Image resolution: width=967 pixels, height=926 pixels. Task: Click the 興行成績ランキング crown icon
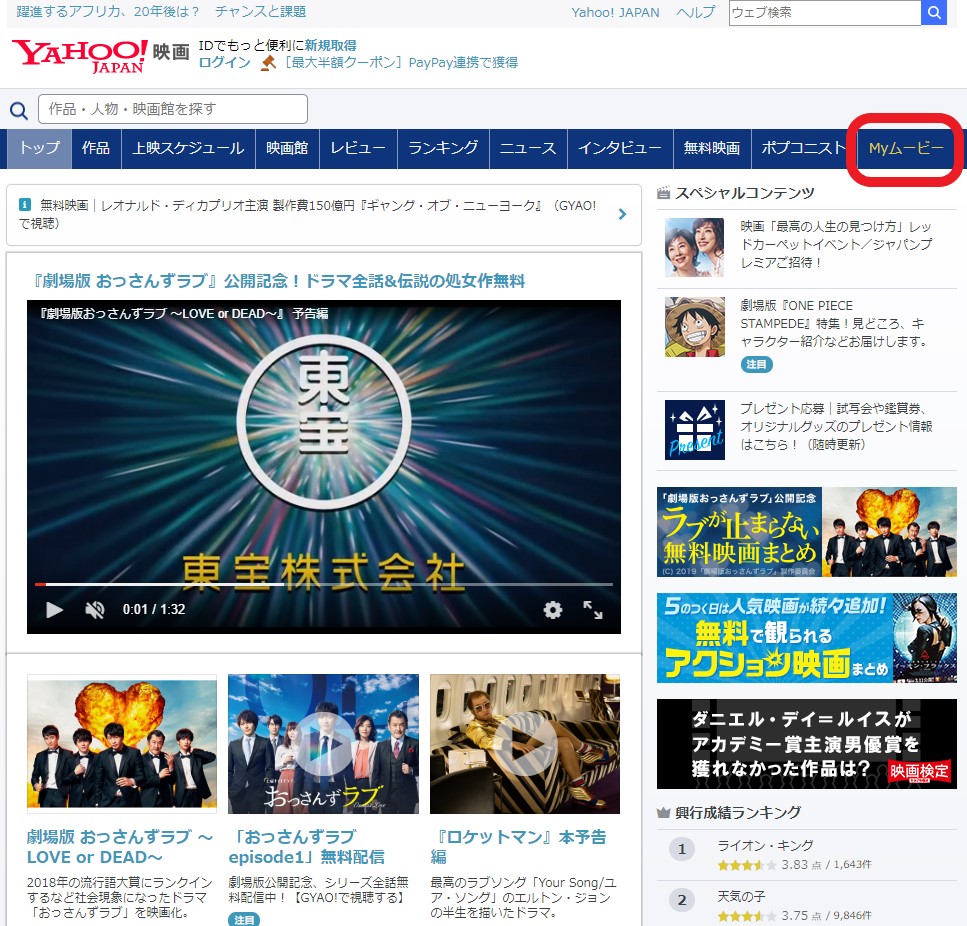664,813
